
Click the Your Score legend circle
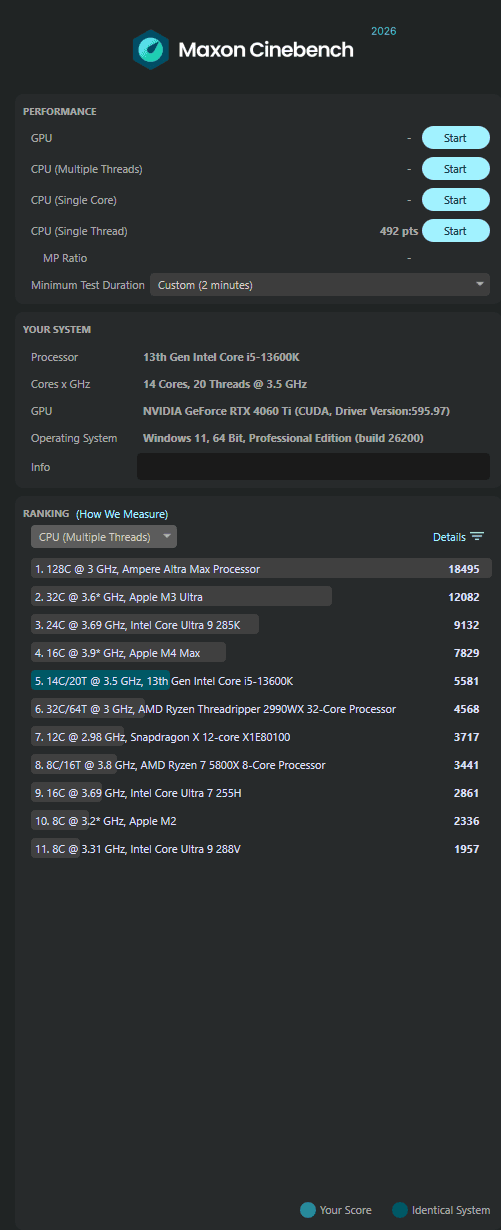click(x=308, y=1210)
